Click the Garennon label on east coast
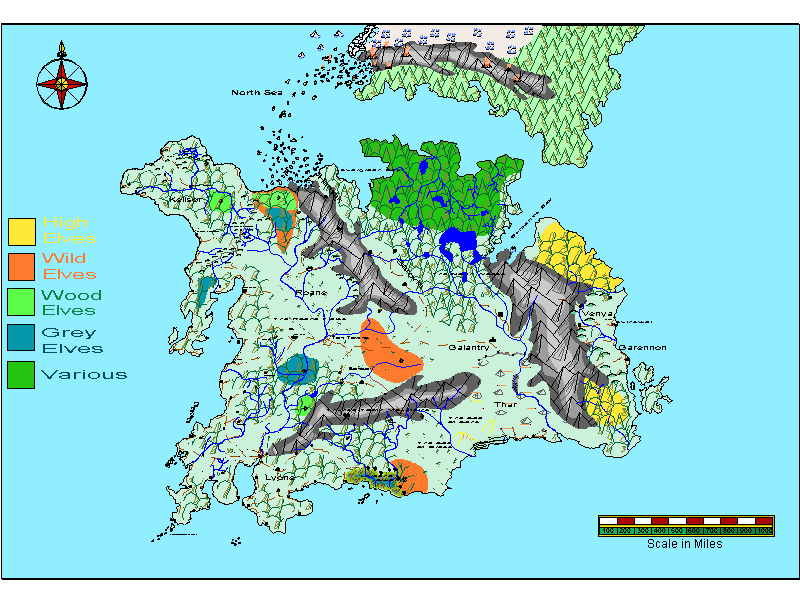This screenshot has width=800, height=600. point(643,347)
